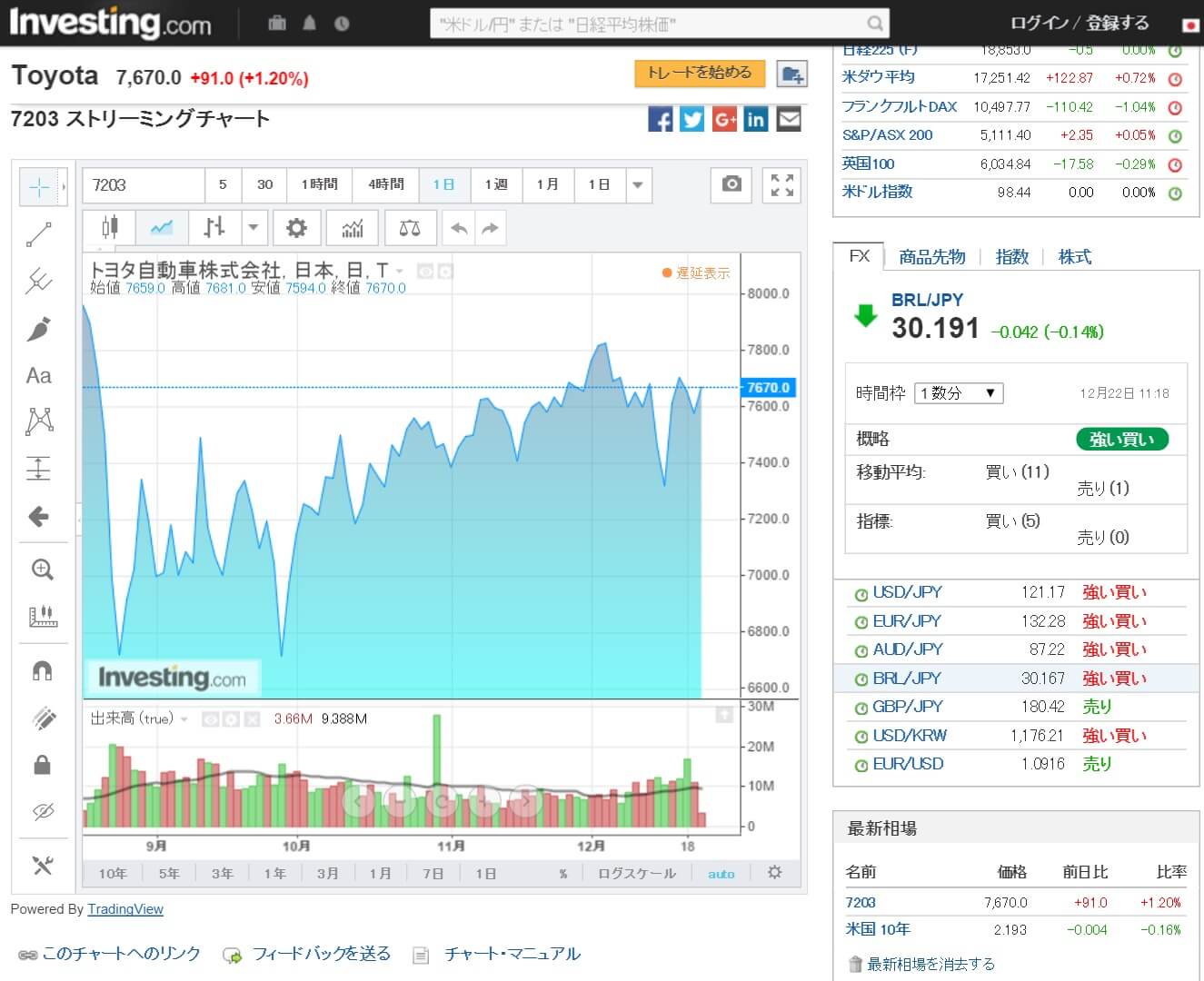Screen dimensions: 1204x981
Task: Lock all drawings on the chart
Action: point(38,764)
